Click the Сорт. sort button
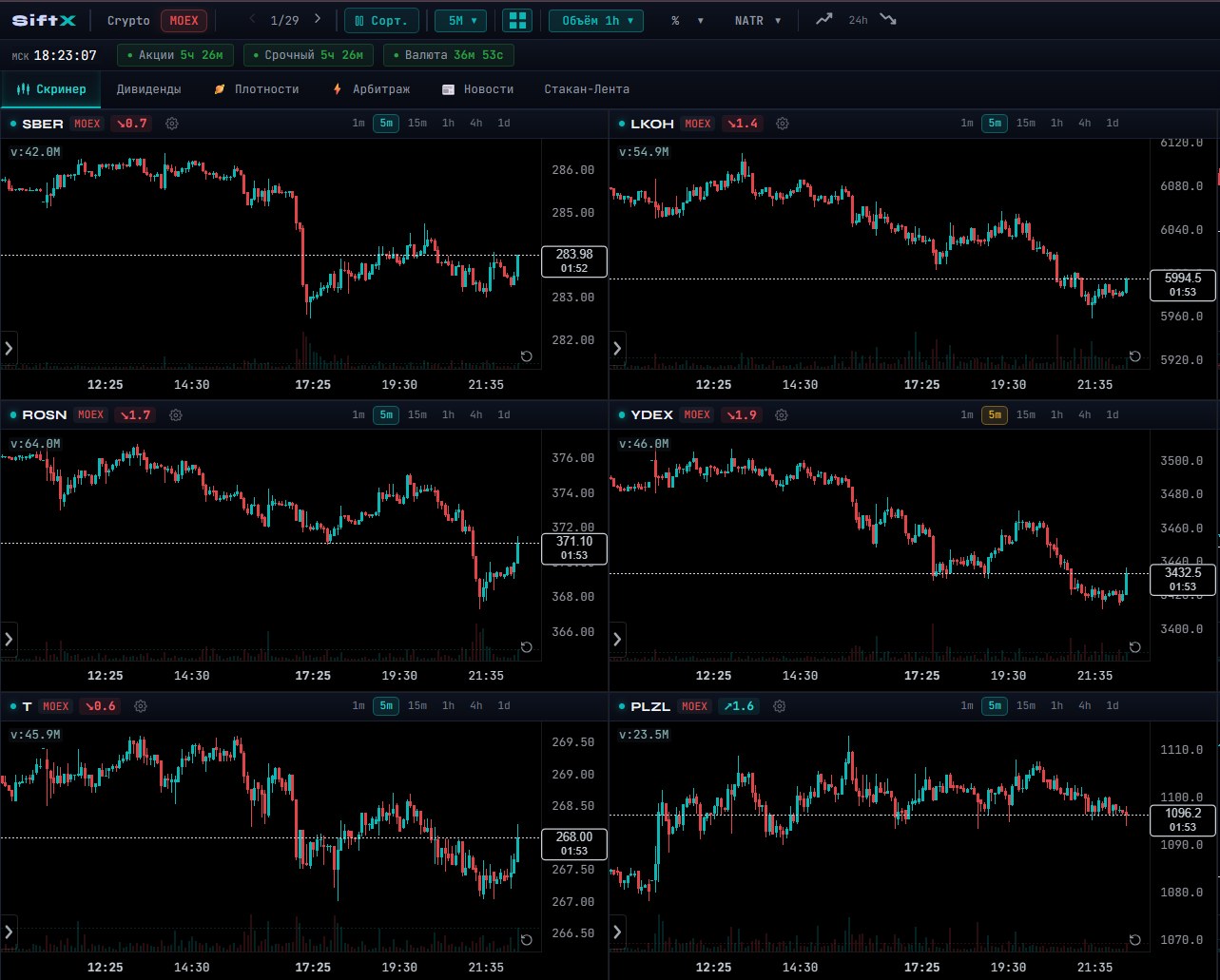Viewport: 1220px width, 980px height. pyautogui.click(x=381, y=21)
